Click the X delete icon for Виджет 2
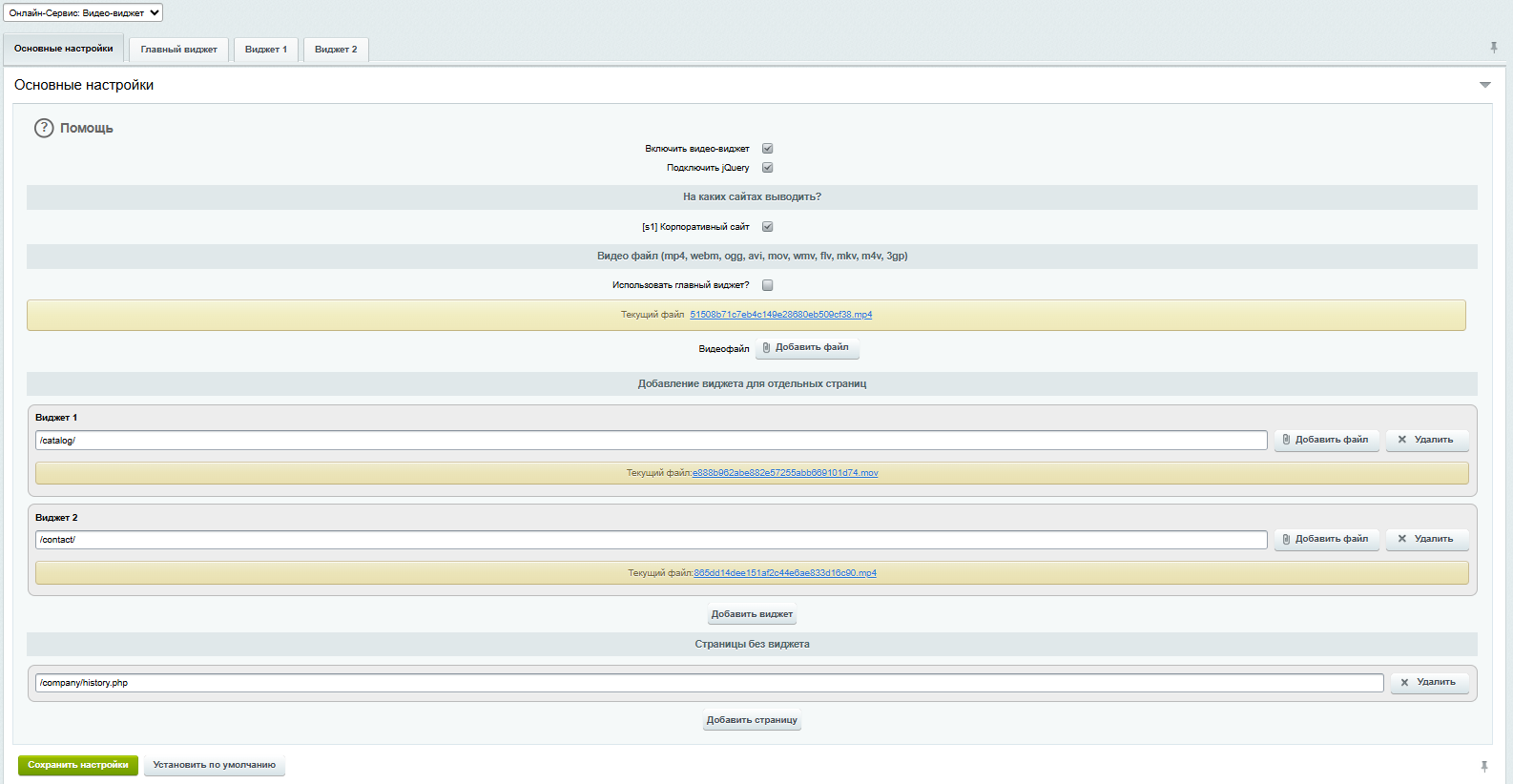Image resolution: width=1513 pixels, height=784 pixels. (1401, 539)
